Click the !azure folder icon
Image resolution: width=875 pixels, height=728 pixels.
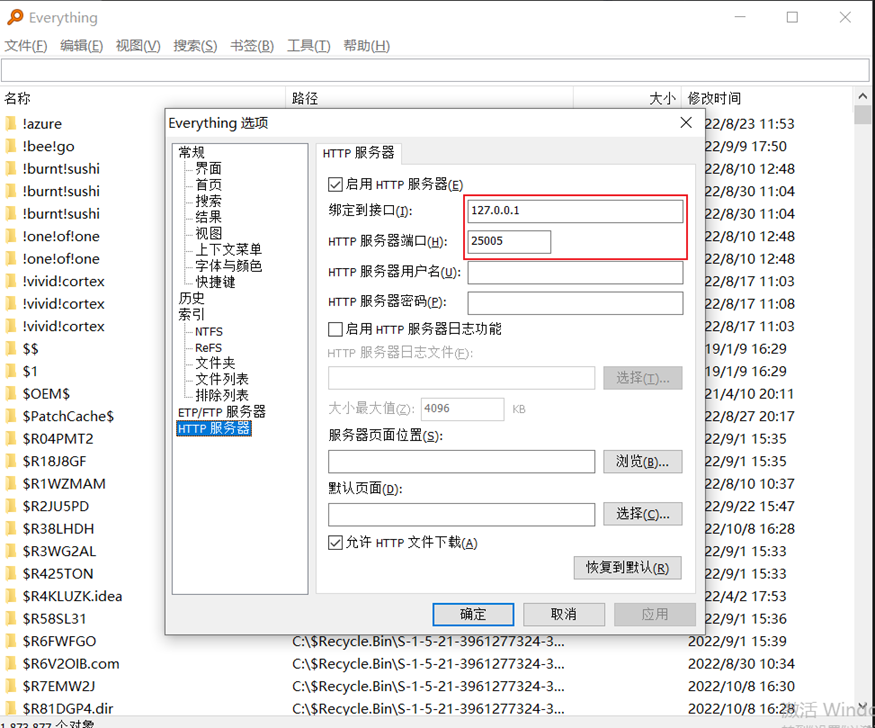tap(11, 123)
